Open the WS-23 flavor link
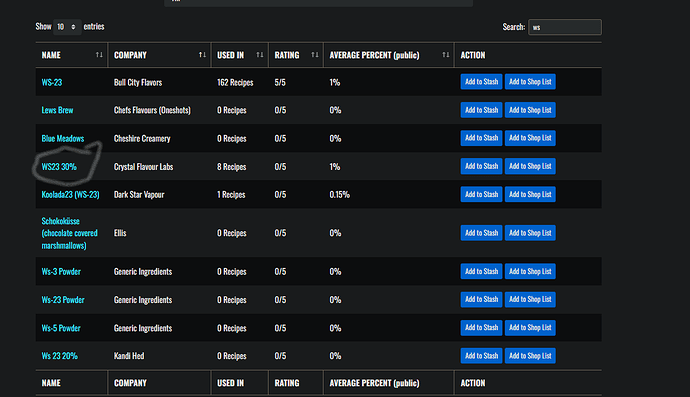Screen dimensions: 690x397 point(52,82)
